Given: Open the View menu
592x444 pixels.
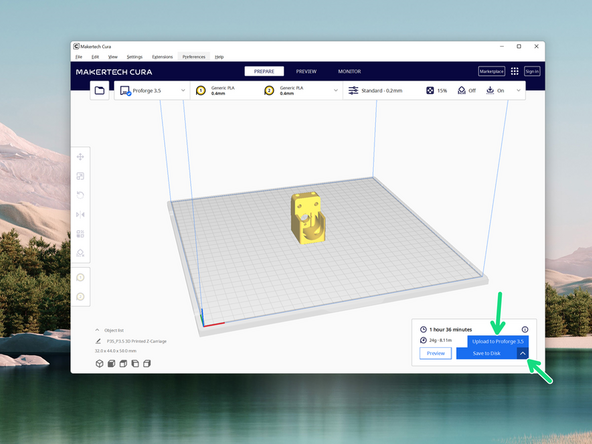Looking at the screenshot, I should coord(113,57).
